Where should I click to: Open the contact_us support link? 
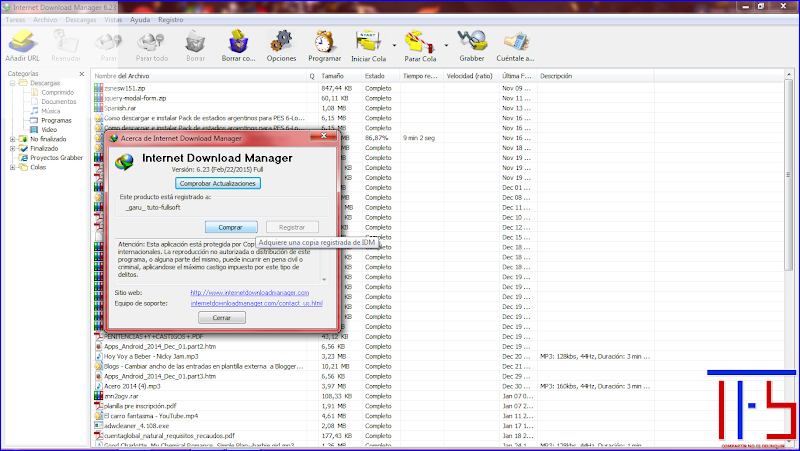(x=257, y=303)
